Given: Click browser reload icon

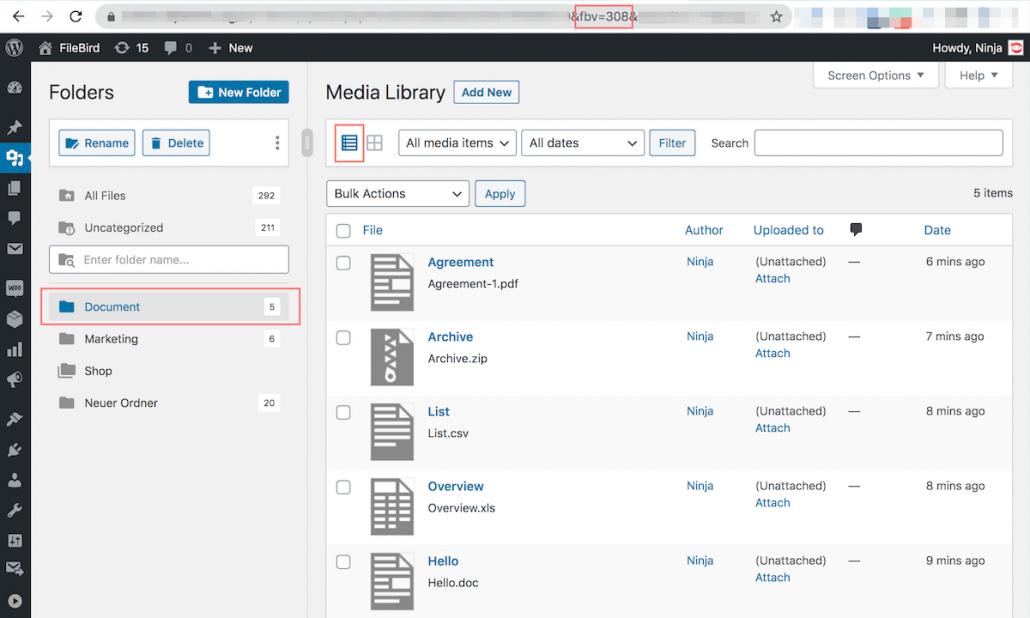Looking at the screenshot, I should pos(76,17).
